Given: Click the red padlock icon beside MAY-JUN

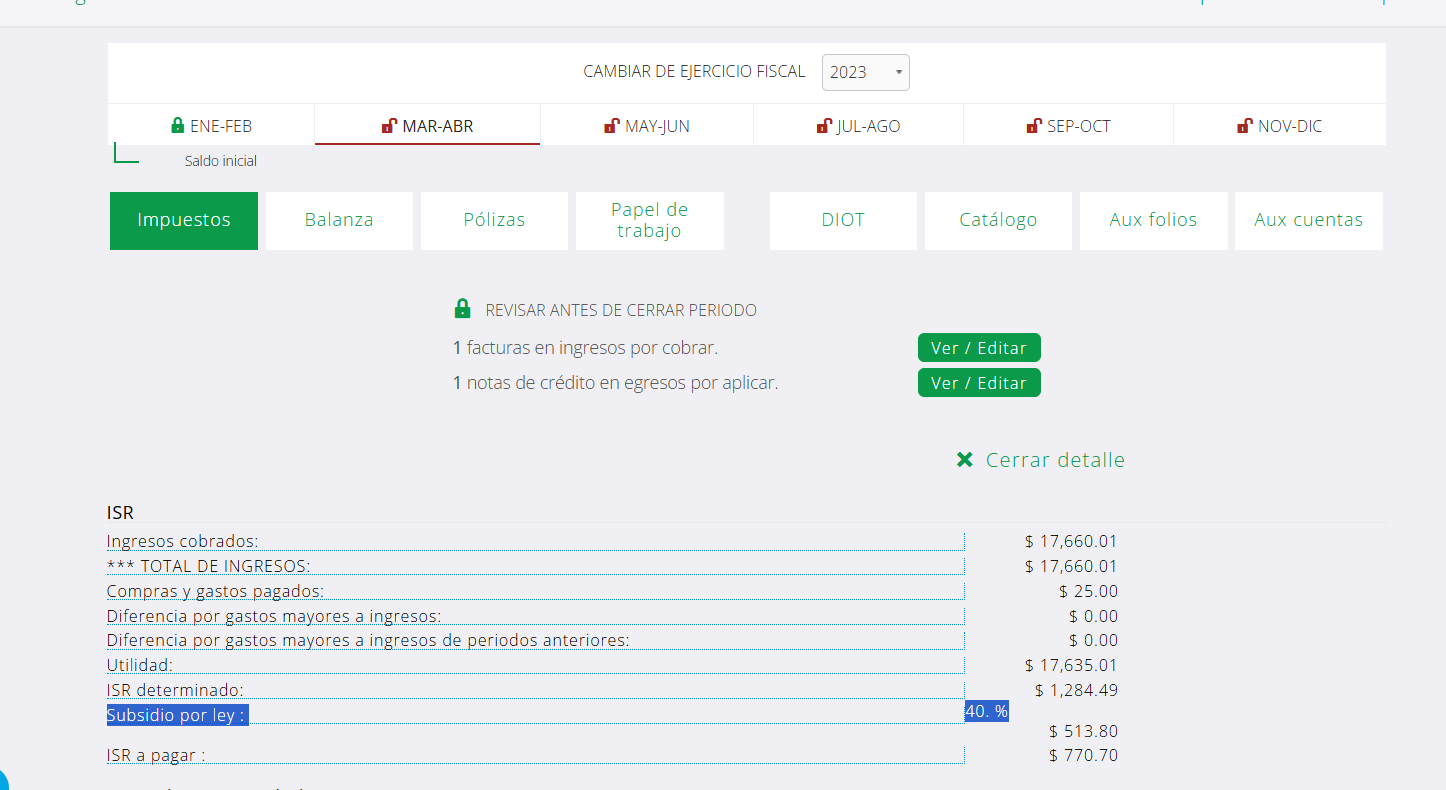Looking at the screenshot, I should point(611,126).
